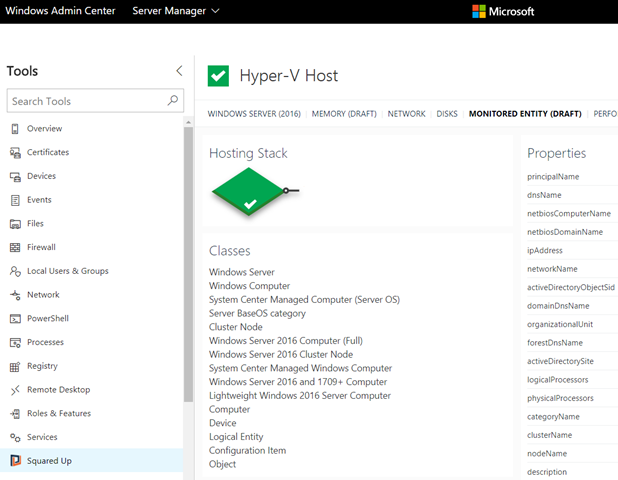
Task: Select the Monitored Entity (Draft) tab
Action: point(525,114)
